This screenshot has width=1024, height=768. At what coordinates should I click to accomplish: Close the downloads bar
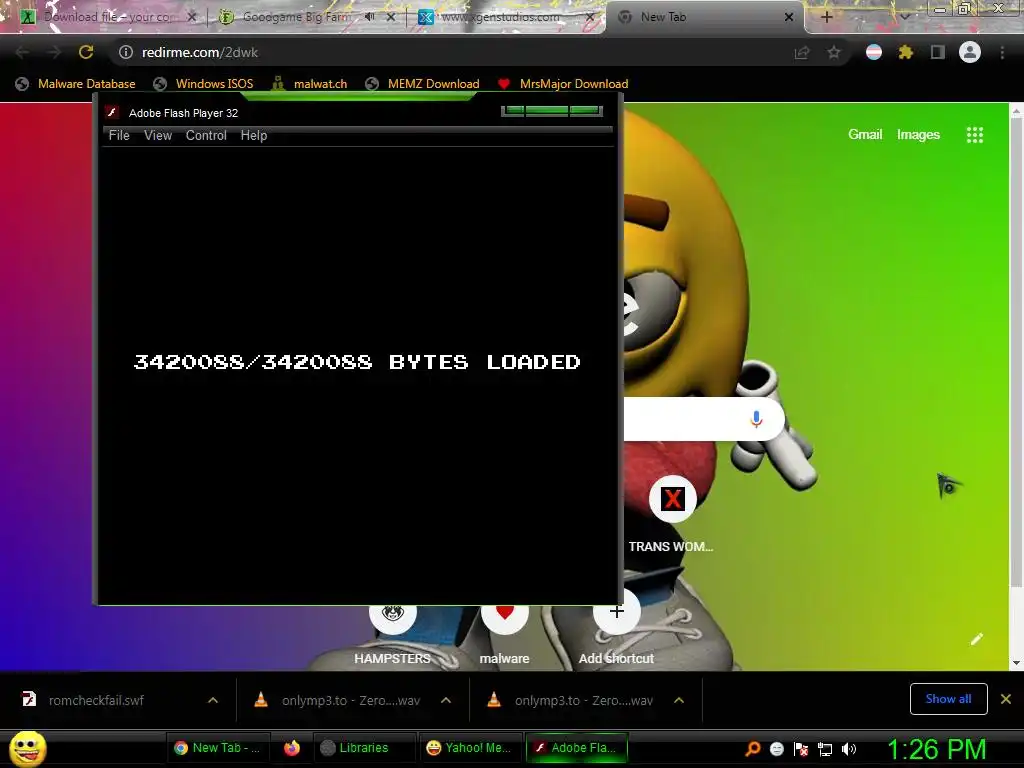coord(1006,699)
